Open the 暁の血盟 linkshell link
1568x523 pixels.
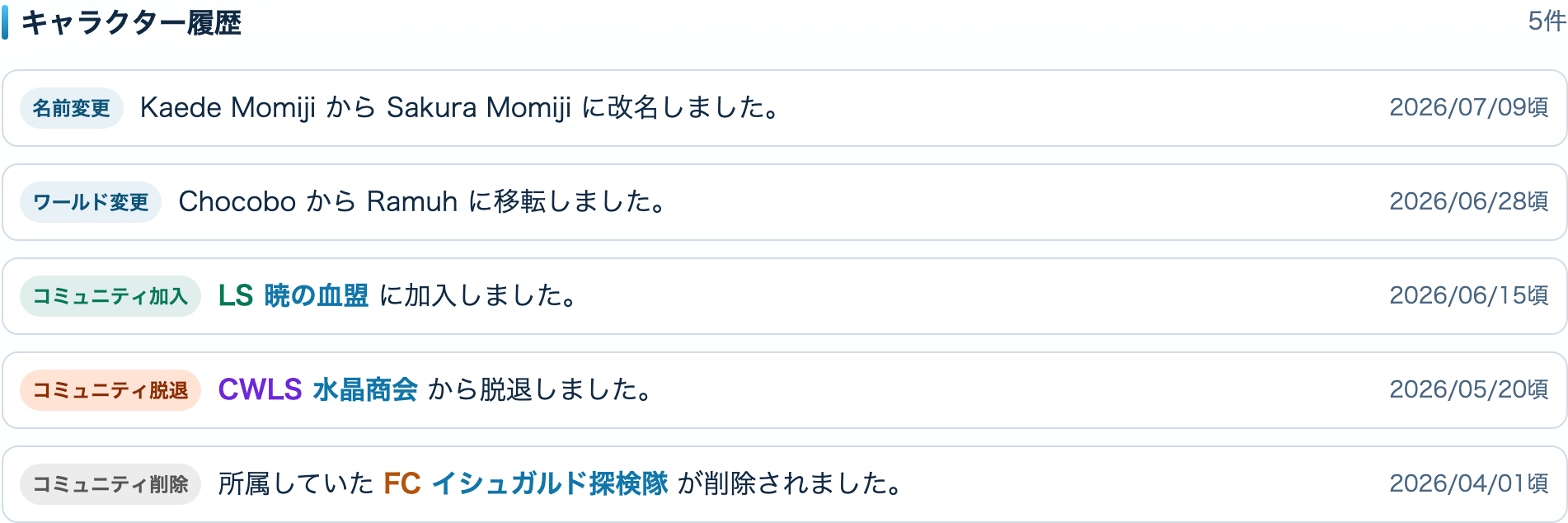pos(316,295)
